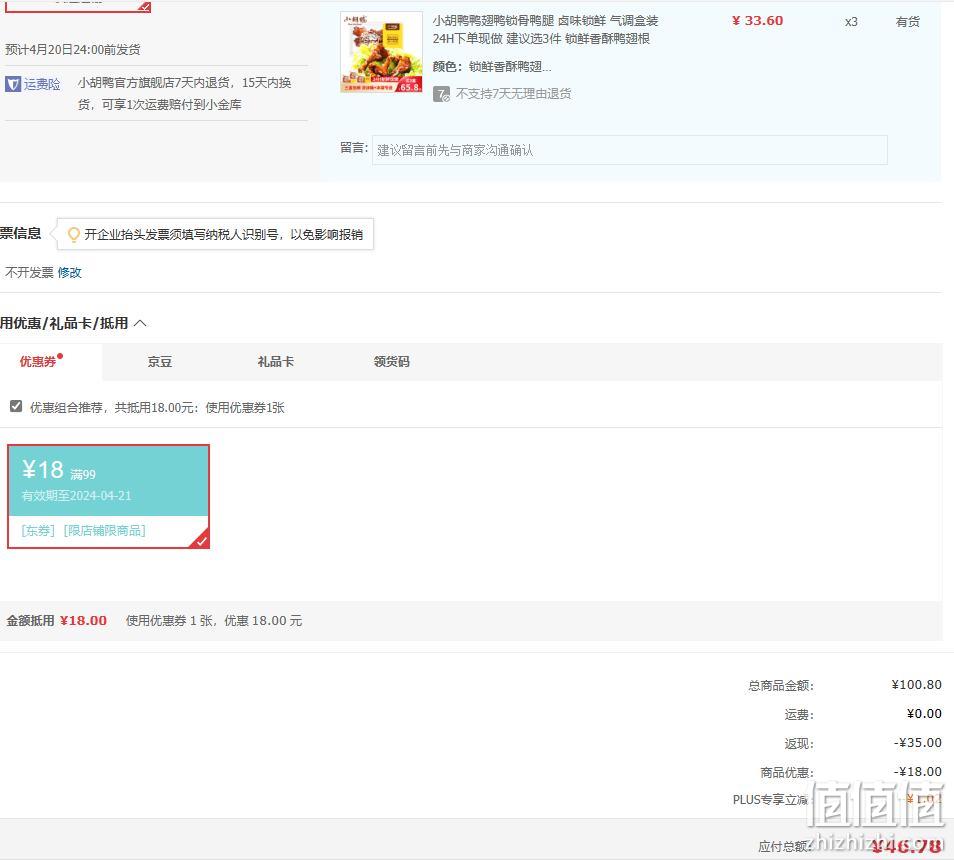Image resolution: width=954 pixels, height=860 pixels.
Task: Click the 有效期至2024-04-21 coupon date
Action: 76,496
